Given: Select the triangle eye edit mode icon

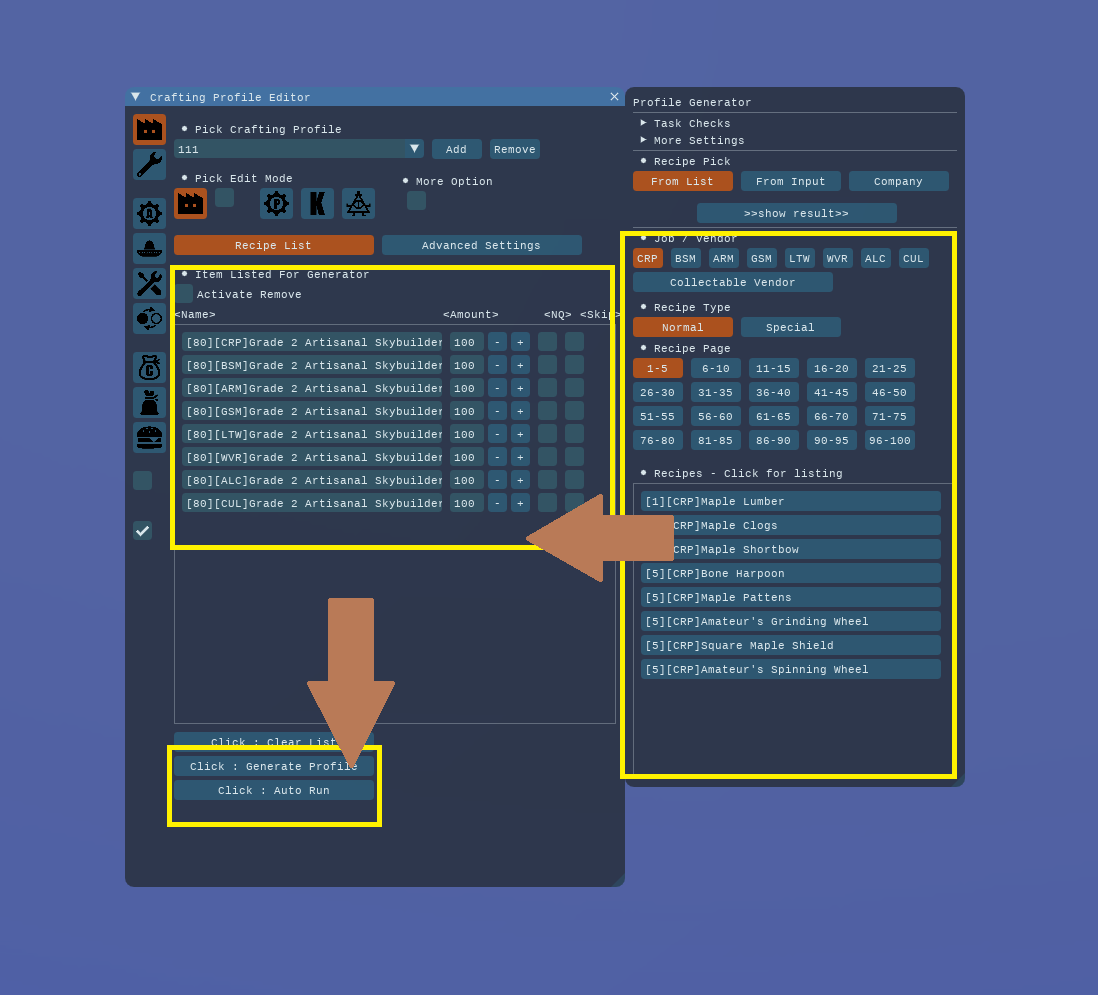Looking at the screenshot, I should (358, 203).
